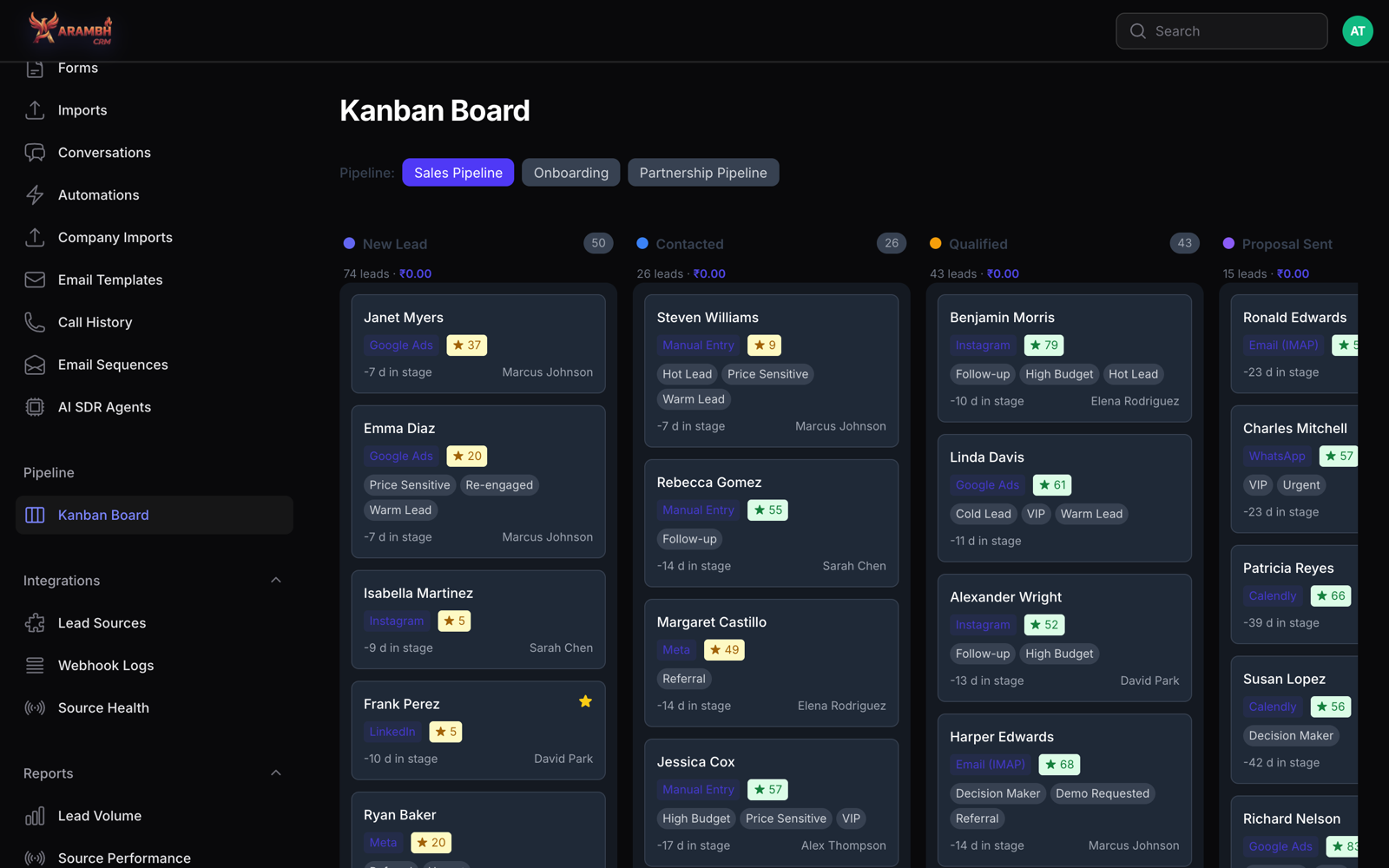Image resolution: width=1389 pixels, height=868 pixels.
Task: Click the Instagram source on Isabella Martinez
Action: 397,621
